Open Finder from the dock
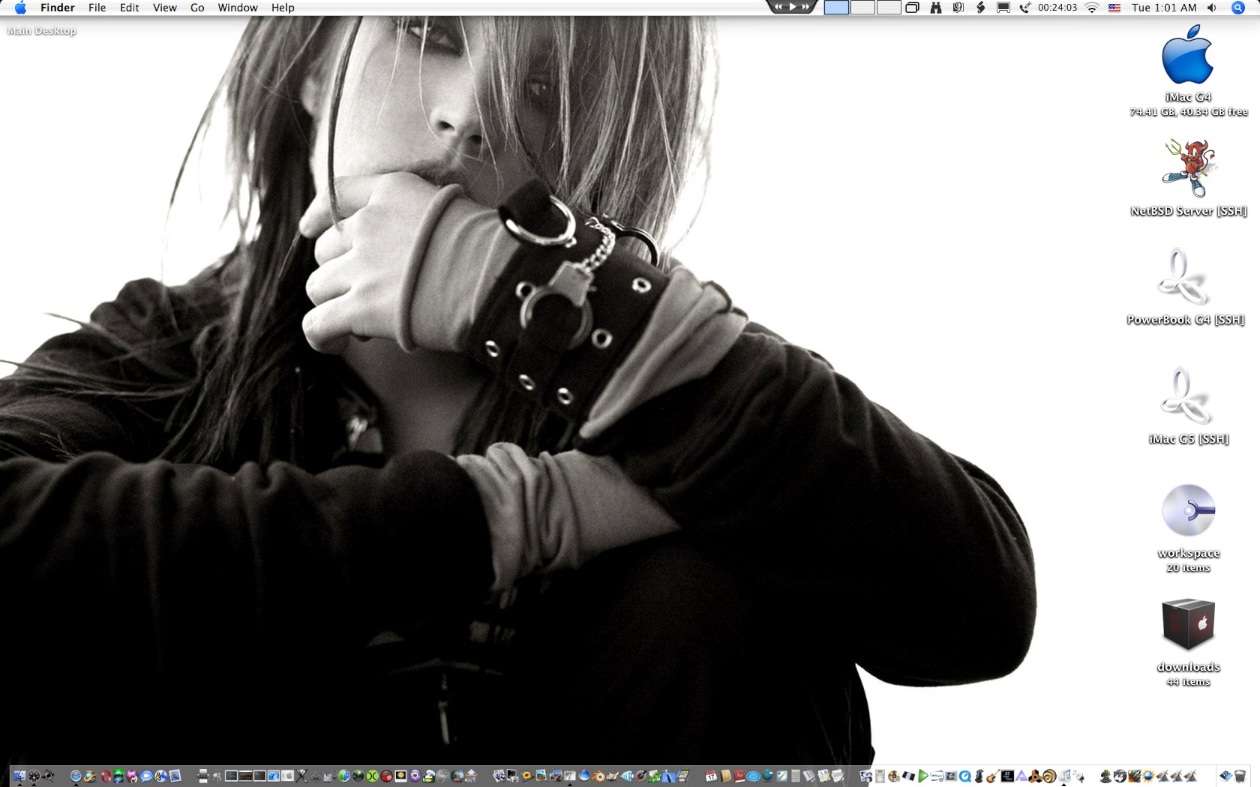Screen dimensions: 1260x787 (x=20, y=775)
